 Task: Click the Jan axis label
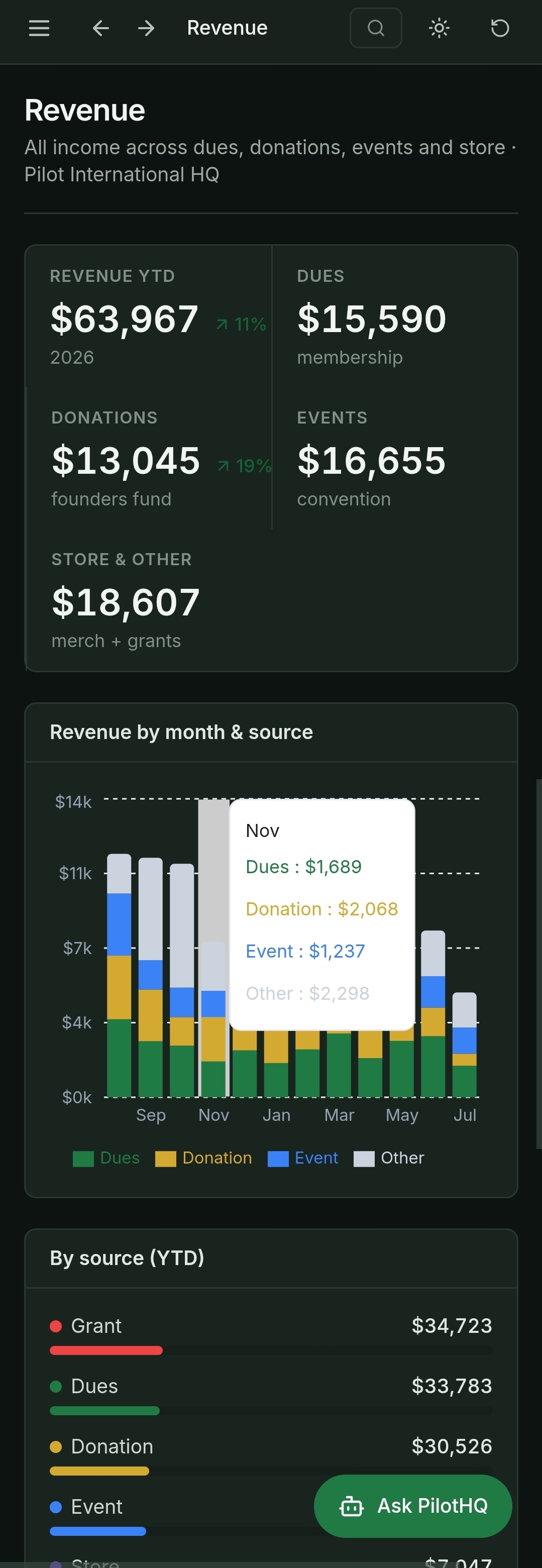276,1115
